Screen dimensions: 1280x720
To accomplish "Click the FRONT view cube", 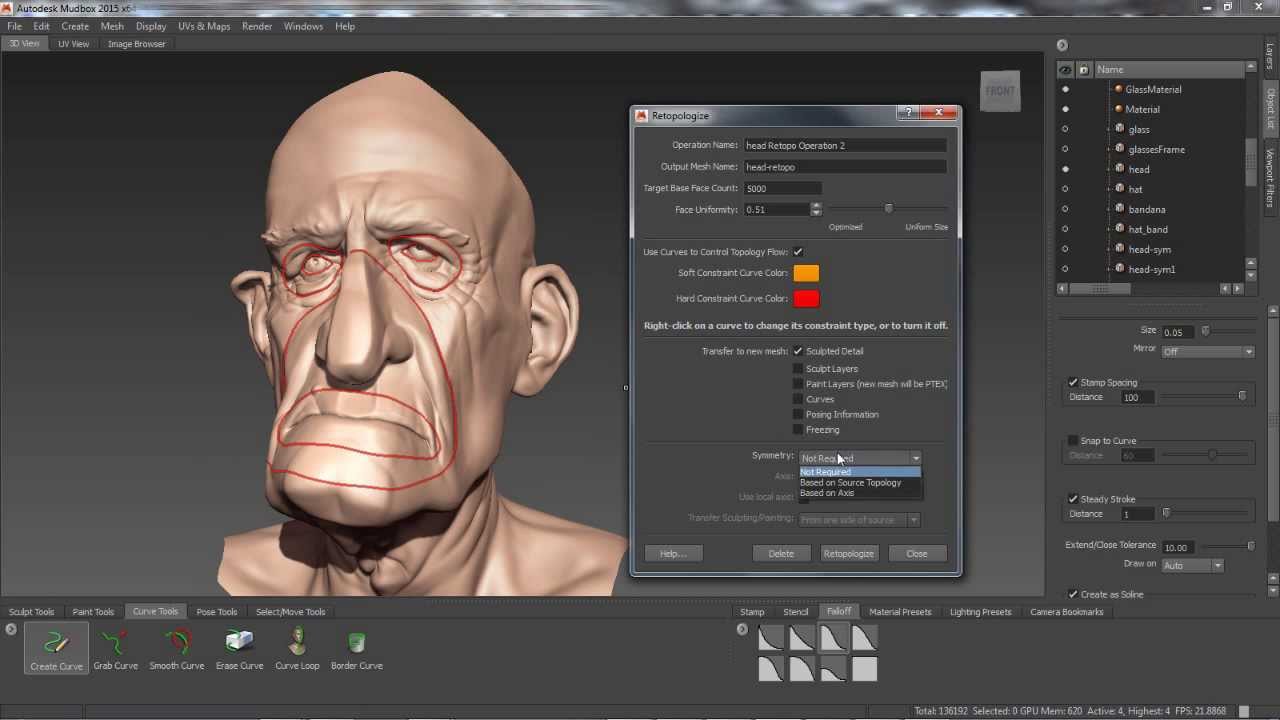I will [x=1000, y=91].
